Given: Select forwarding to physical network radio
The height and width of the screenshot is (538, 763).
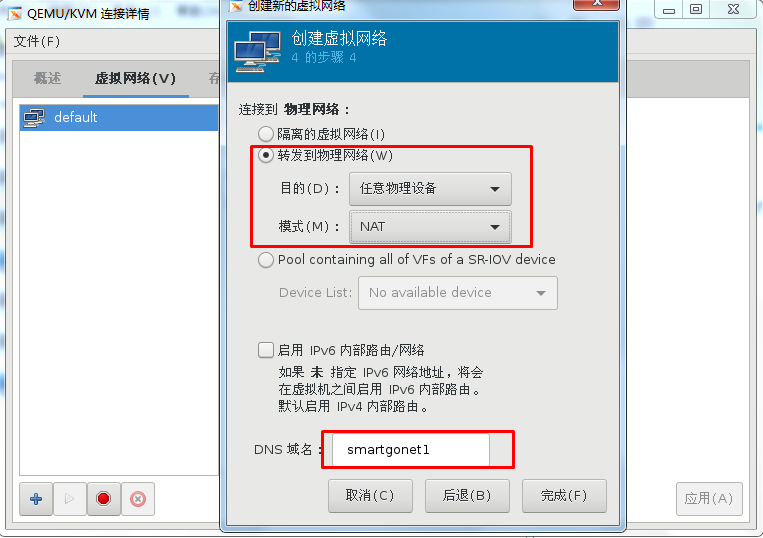Looking at the screenshot, I should point(266,155).
